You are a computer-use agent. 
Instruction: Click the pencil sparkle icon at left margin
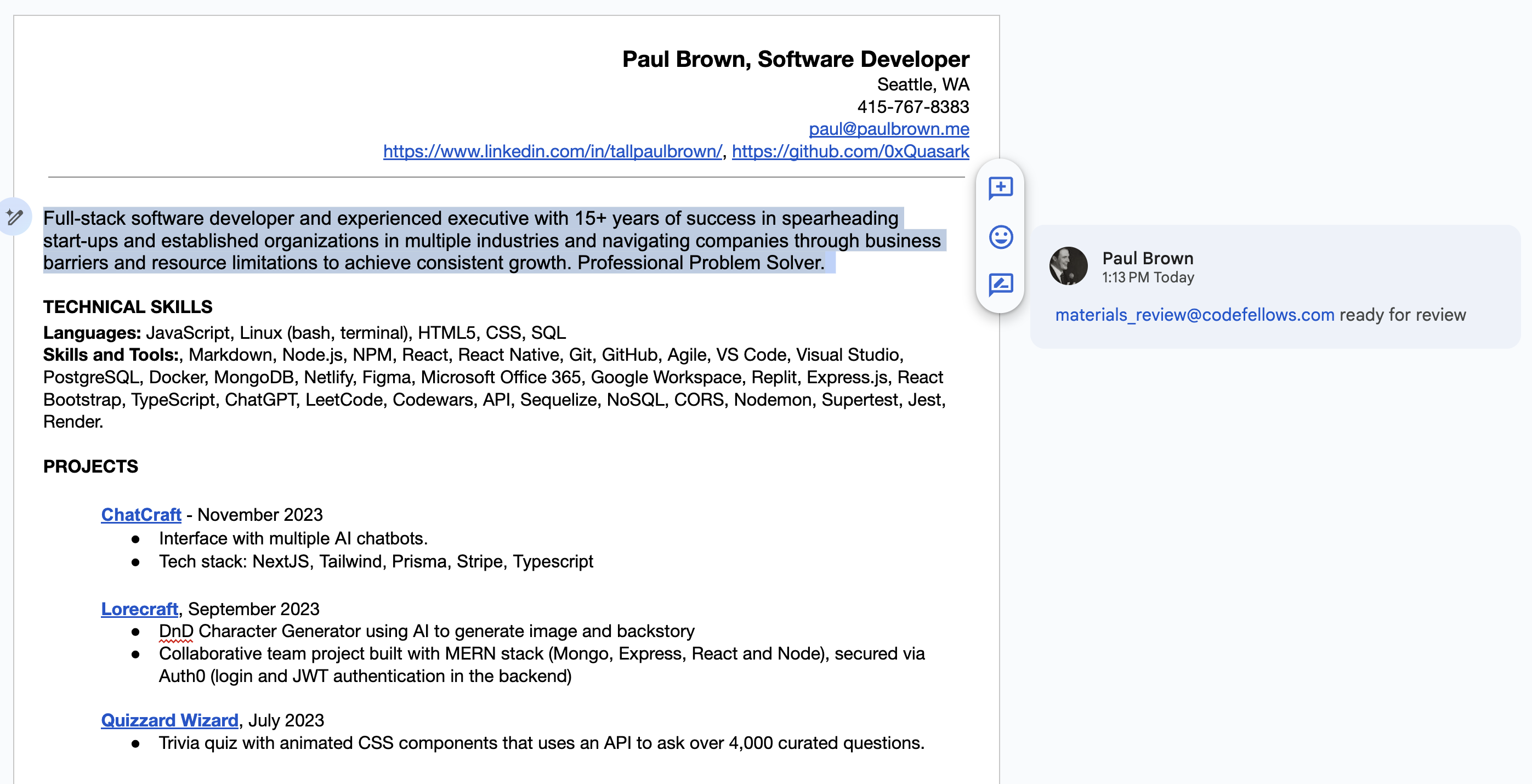[x=14, y=217]
